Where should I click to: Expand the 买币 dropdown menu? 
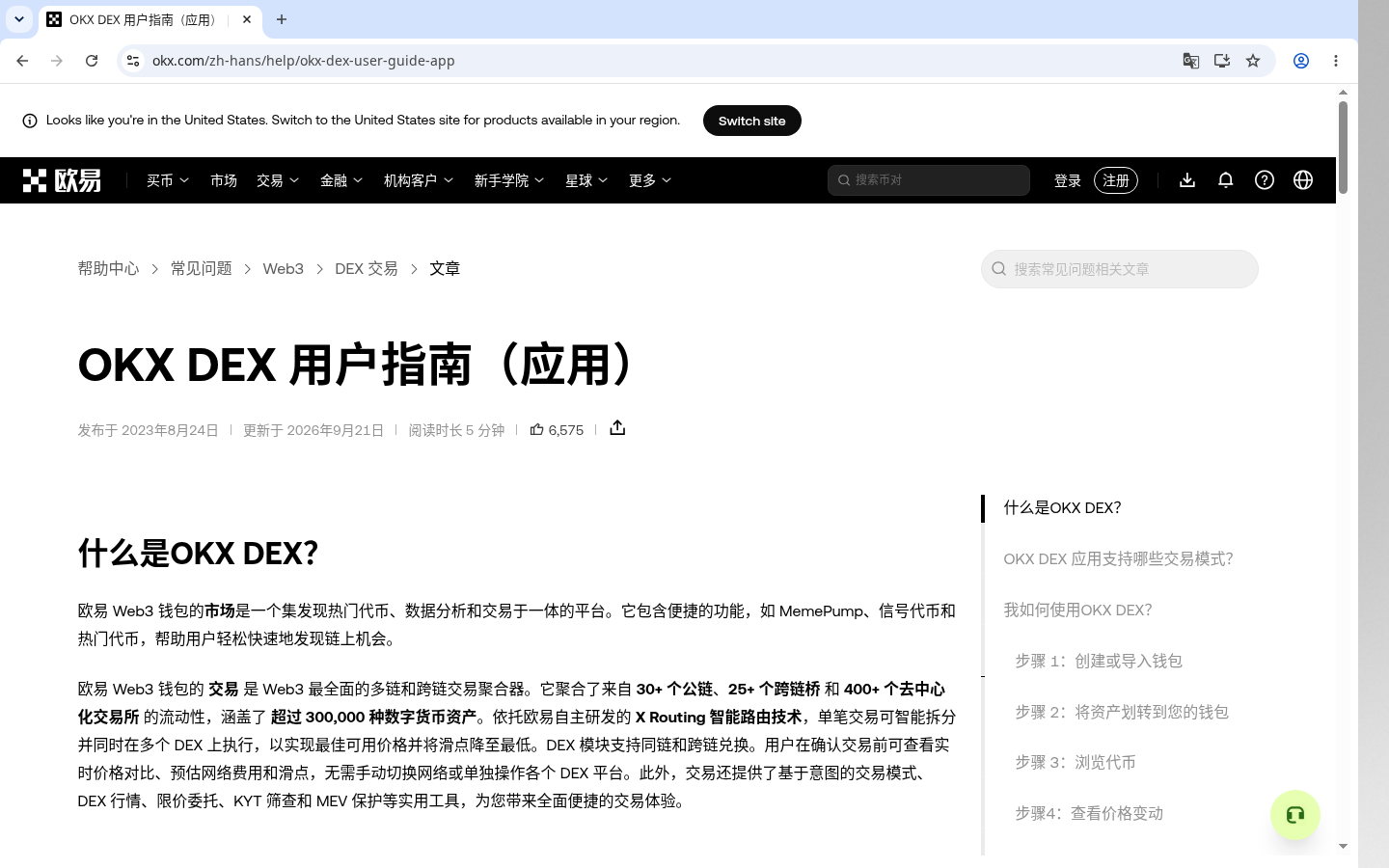pyautogui.click(x=168, y=180)
